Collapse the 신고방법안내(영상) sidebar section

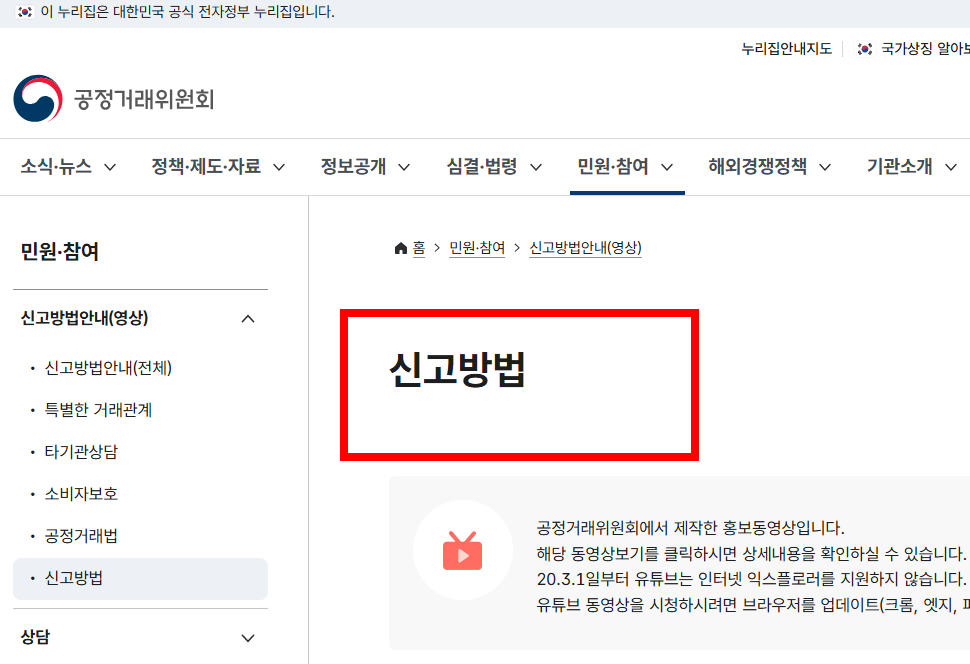[247, 318]
